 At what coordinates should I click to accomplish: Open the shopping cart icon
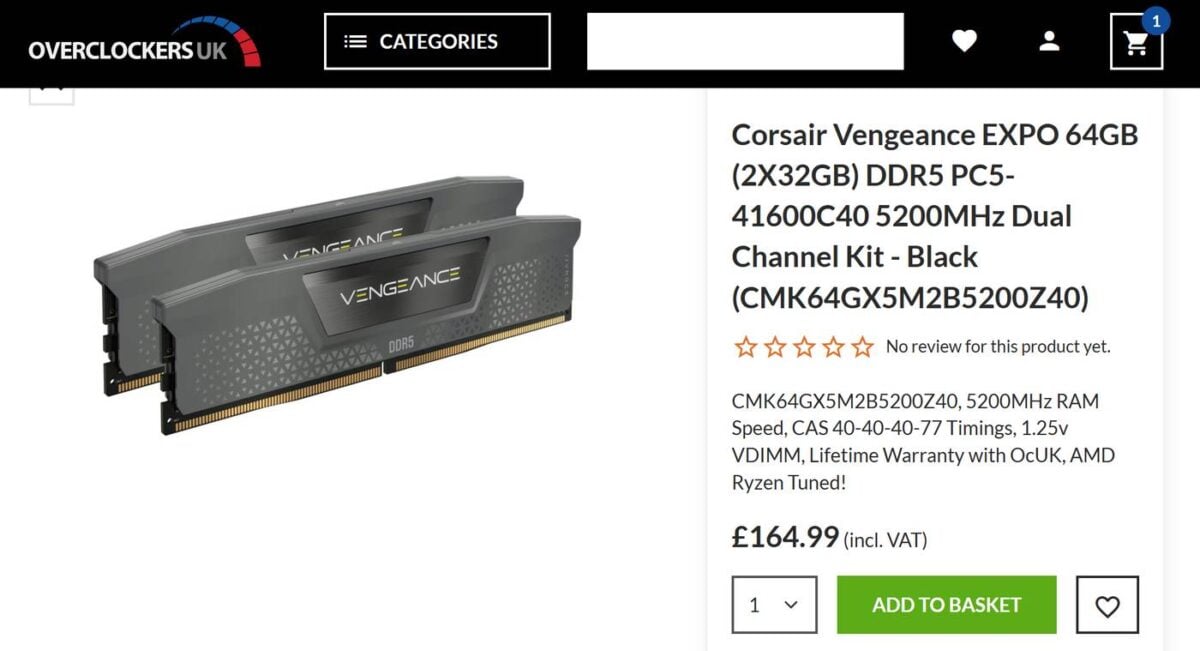(x=1136, y=43)
